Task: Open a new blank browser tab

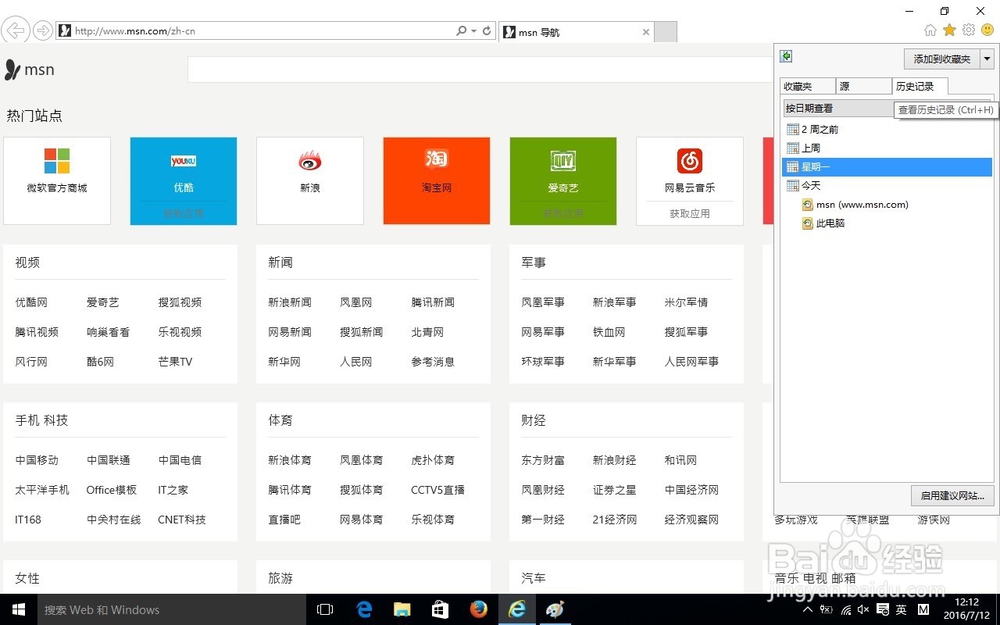Action: pyautogui.click(x=666, y=31)
